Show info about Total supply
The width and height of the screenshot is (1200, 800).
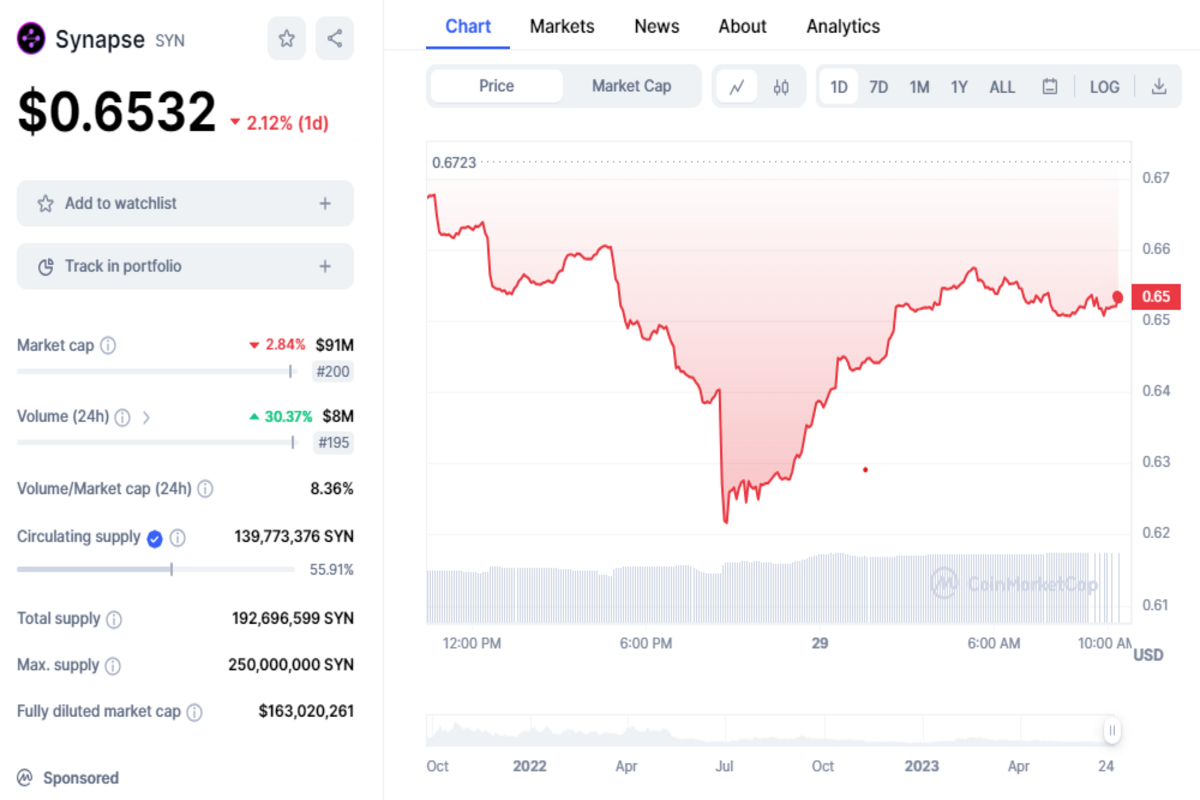point(114,620)
